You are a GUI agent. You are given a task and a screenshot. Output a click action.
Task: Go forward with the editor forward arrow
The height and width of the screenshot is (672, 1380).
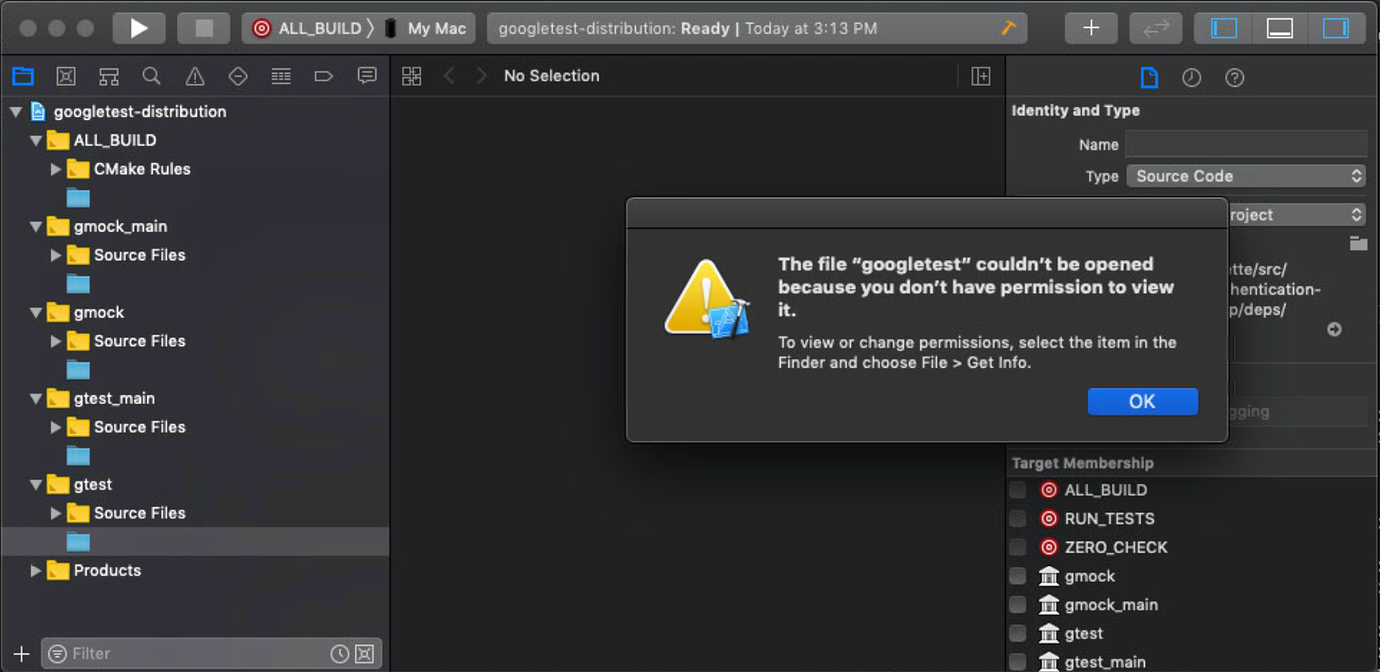(x=481, y=76)
